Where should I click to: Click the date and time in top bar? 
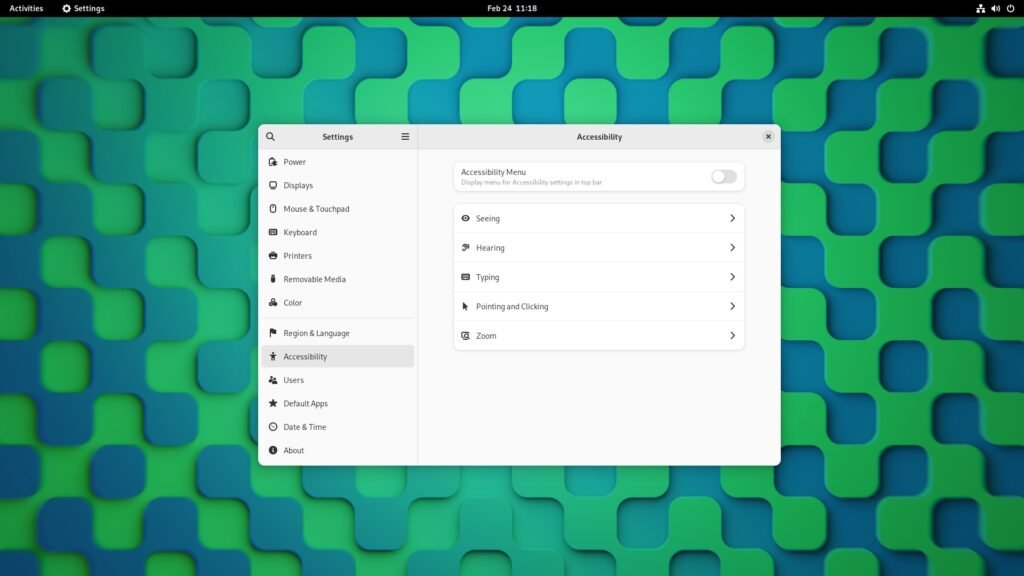click(x=512, y=8)
